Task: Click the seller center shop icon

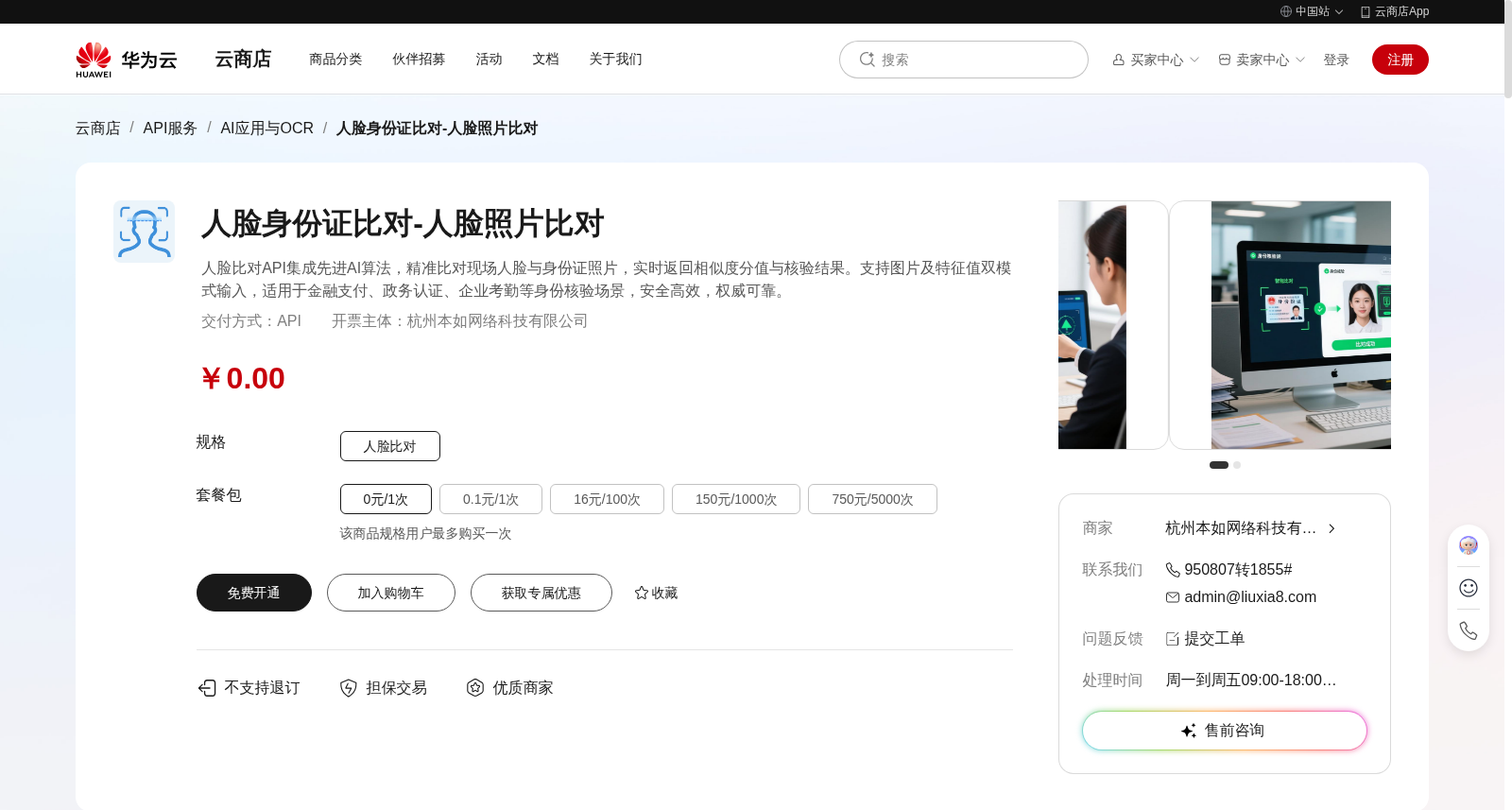Action: click(x=1225, y=60)
